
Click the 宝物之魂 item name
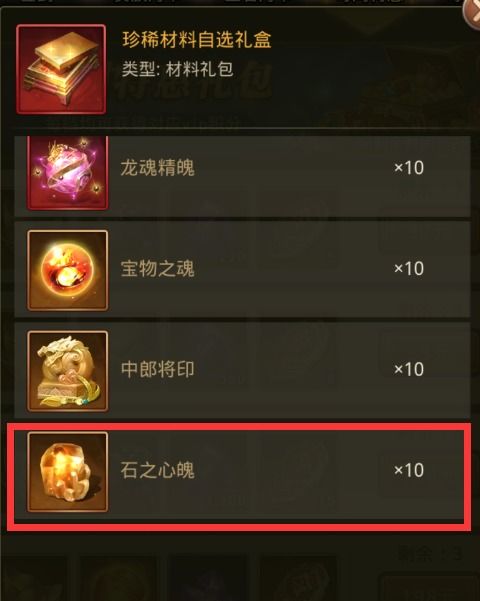158,268
